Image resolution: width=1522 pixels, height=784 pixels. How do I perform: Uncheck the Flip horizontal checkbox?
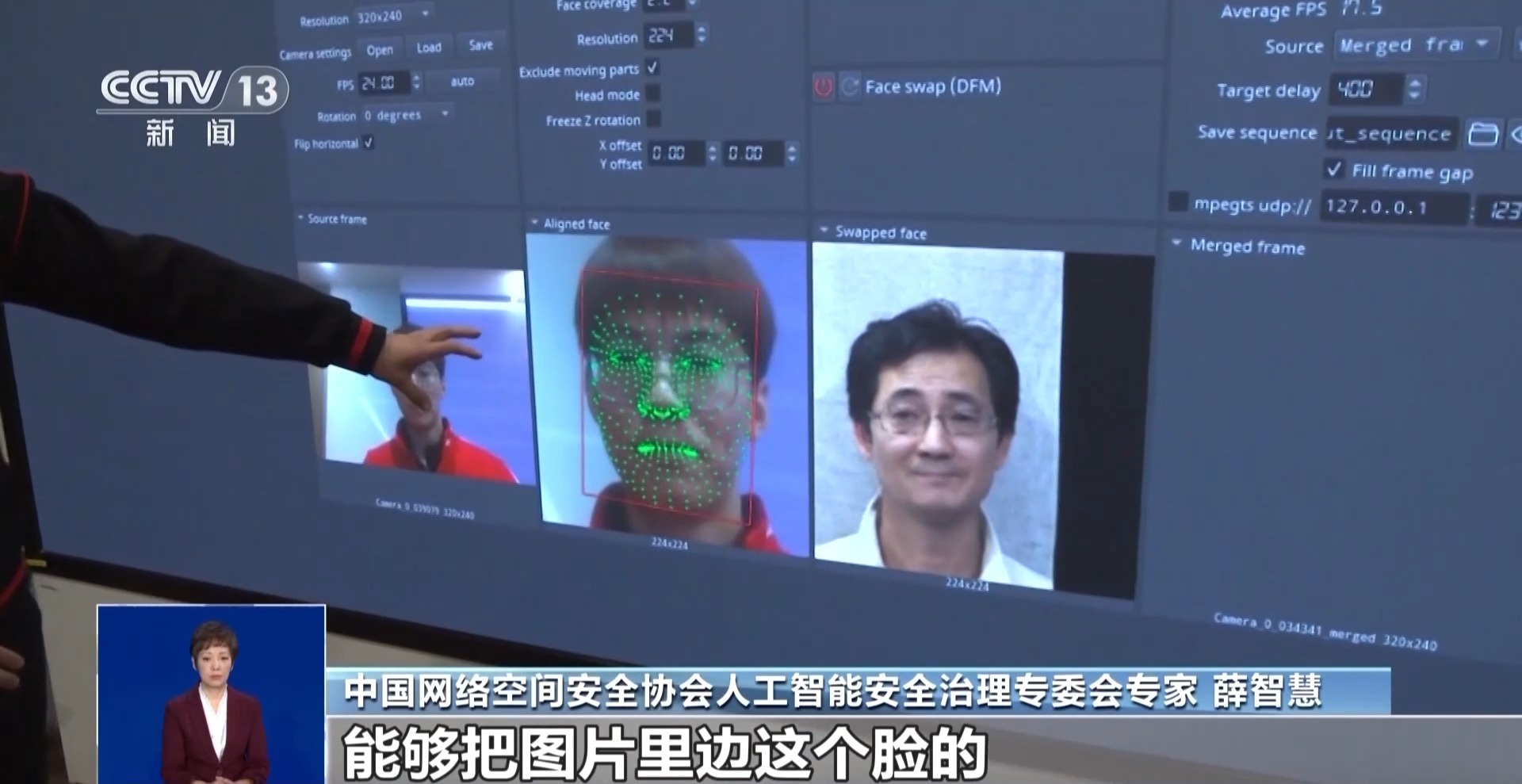point(369,143)
